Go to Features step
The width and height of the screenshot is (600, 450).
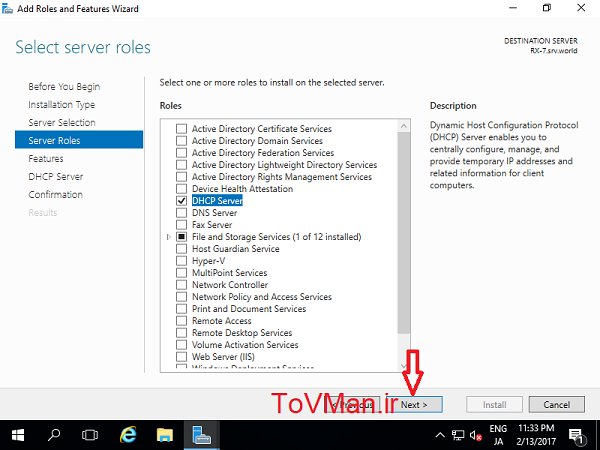46,158
